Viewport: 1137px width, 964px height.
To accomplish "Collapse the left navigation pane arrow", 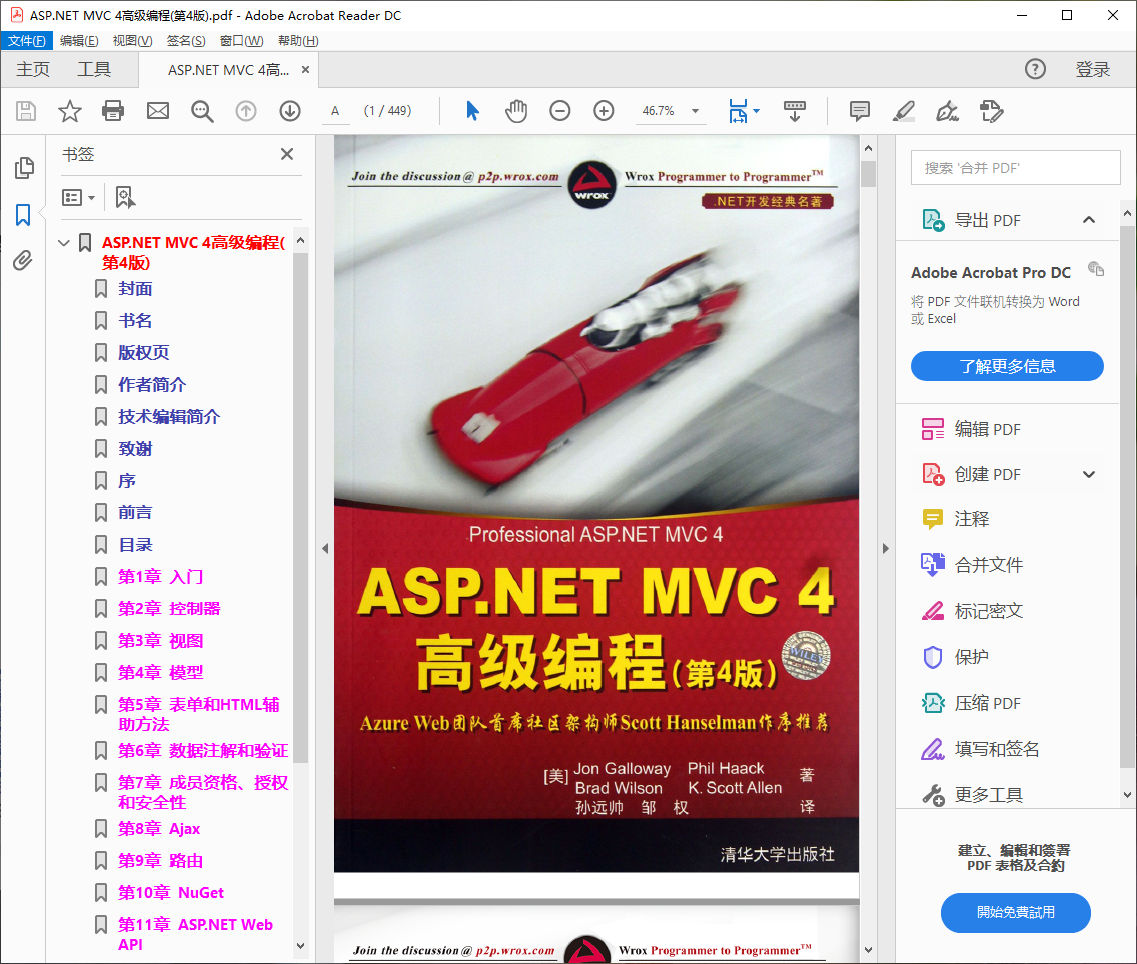I will 325,548.
